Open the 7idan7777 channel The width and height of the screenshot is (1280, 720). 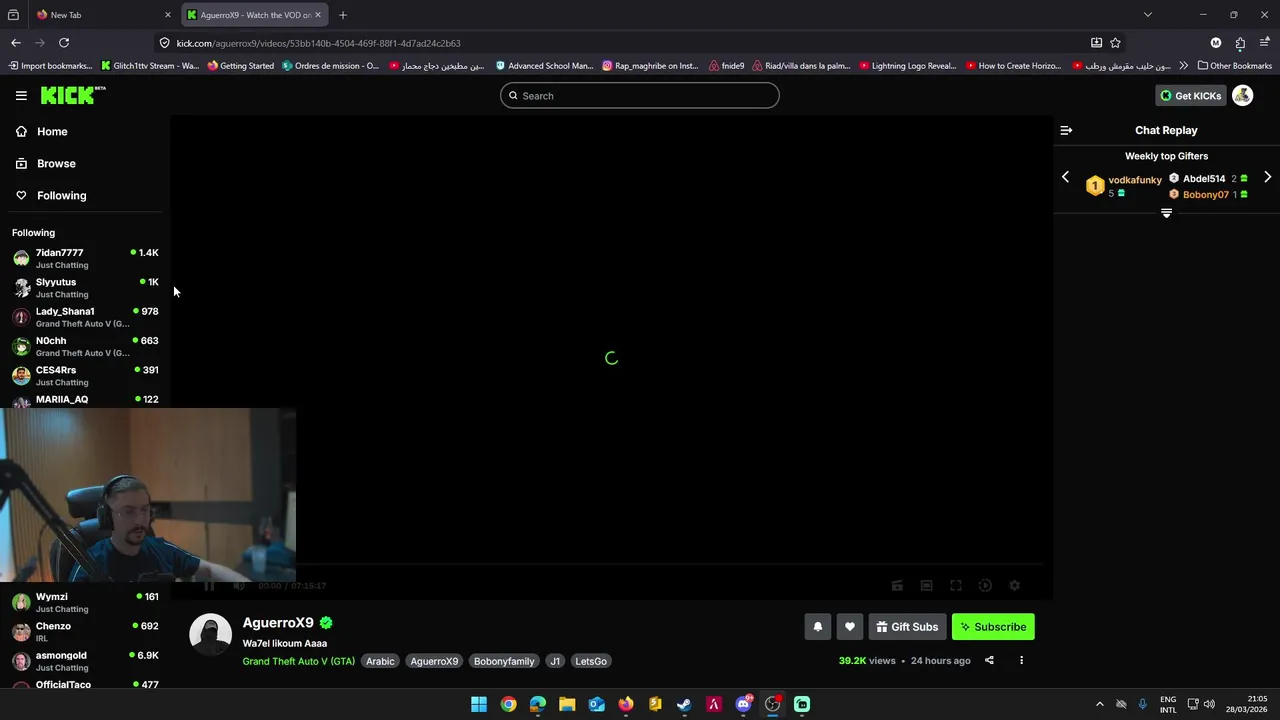pyautogui.click(x=85, y=258)
